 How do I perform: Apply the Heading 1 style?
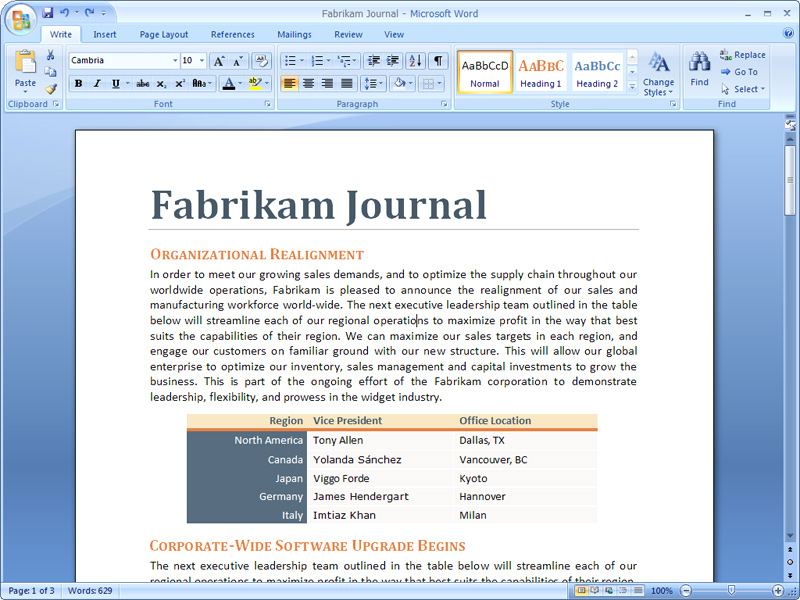click(x=541, y=72)
